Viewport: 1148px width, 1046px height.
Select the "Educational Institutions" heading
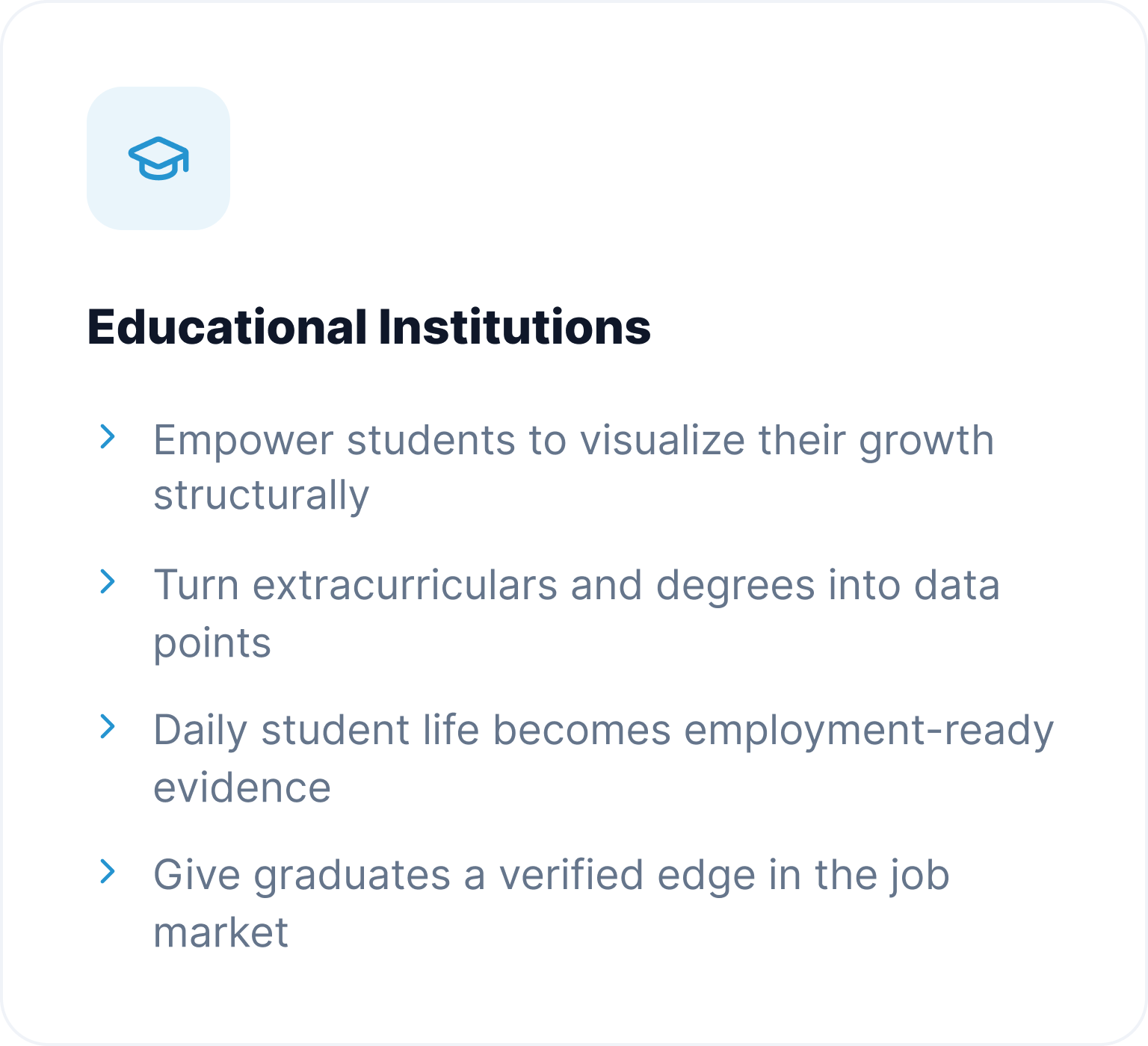coord(369,327)
